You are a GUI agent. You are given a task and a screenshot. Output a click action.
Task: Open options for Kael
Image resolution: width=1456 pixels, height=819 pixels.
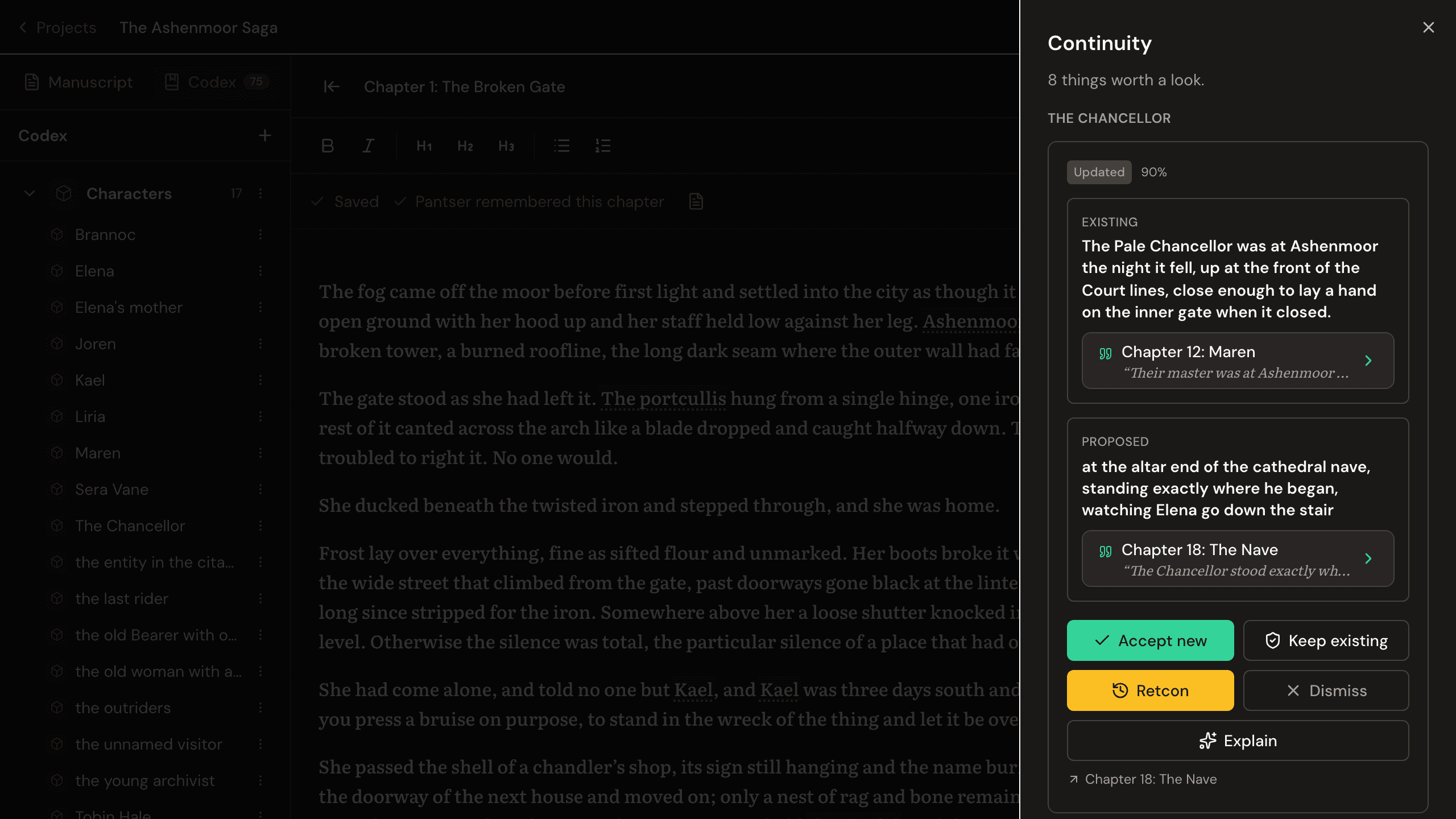[260, 380]
